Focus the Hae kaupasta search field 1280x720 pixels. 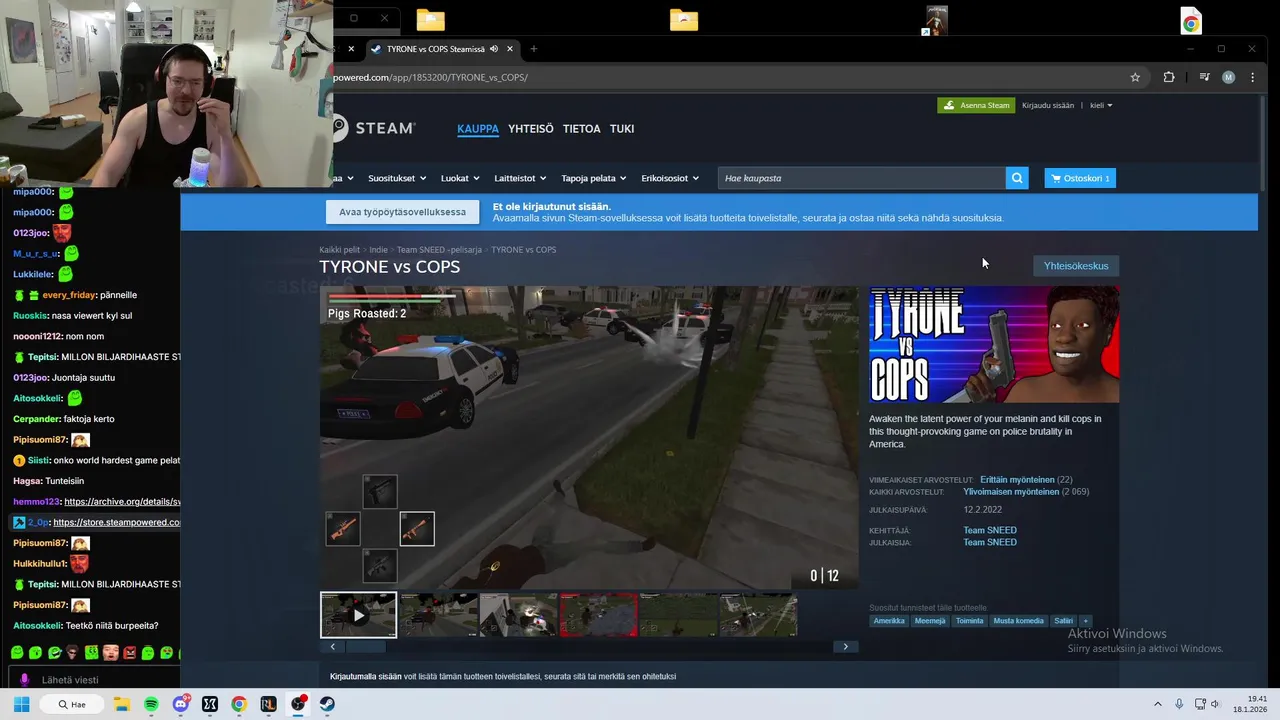click(862, 178)
